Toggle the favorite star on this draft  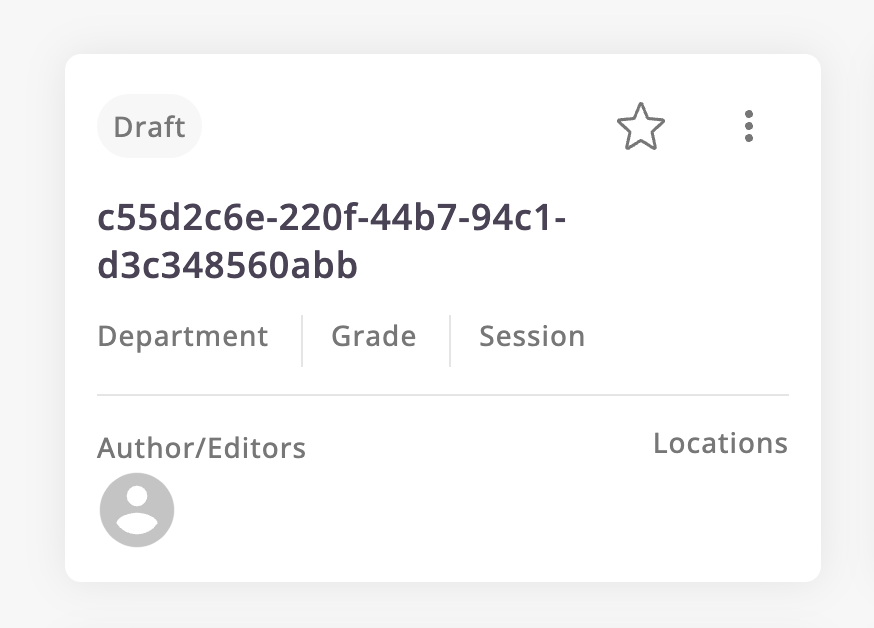point(640,128)
